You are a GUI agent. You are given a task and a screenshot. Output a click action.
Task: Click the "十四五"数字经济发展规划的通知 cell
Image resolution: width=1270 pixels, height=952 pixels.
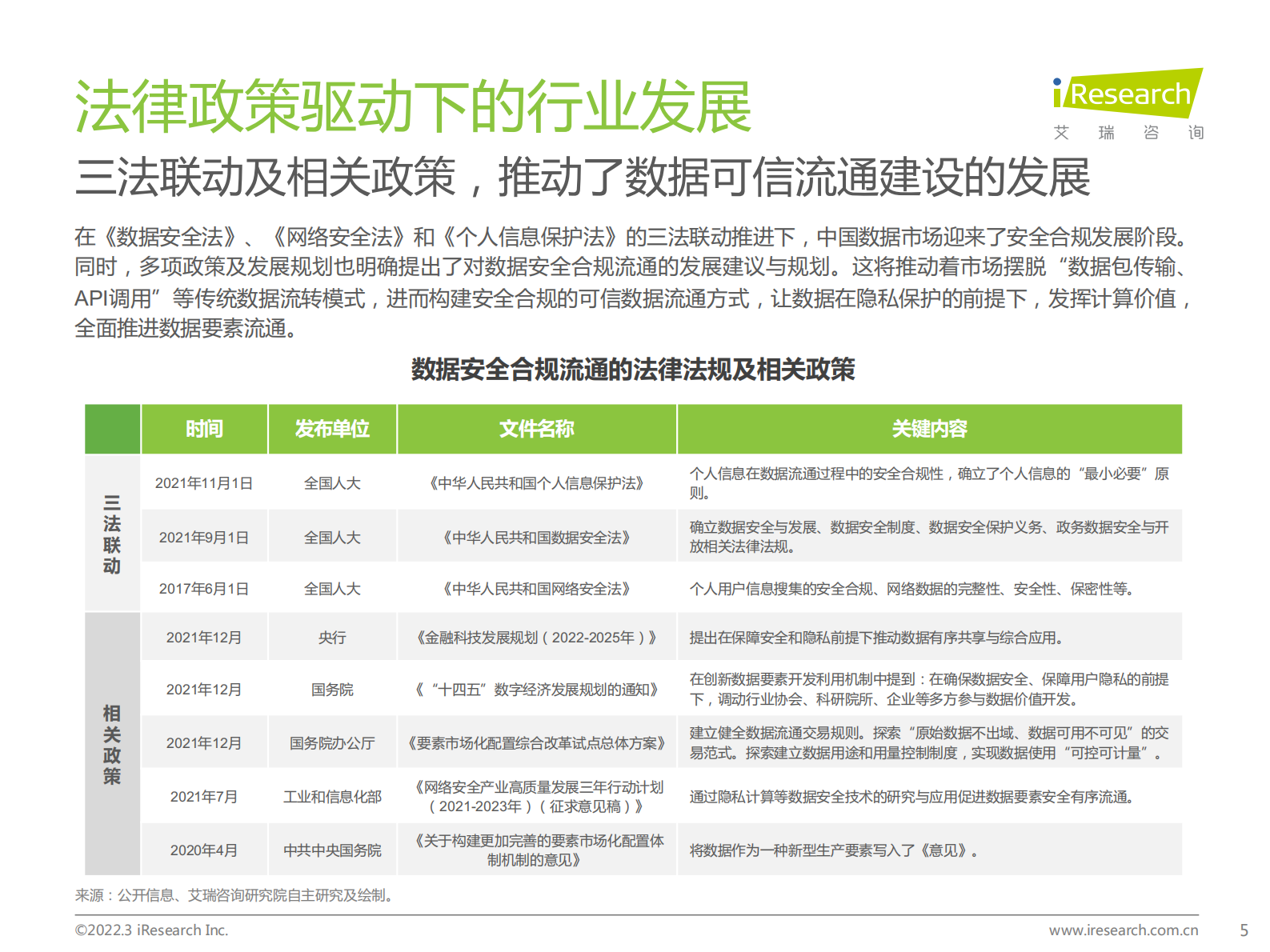[x=537, y=690]
